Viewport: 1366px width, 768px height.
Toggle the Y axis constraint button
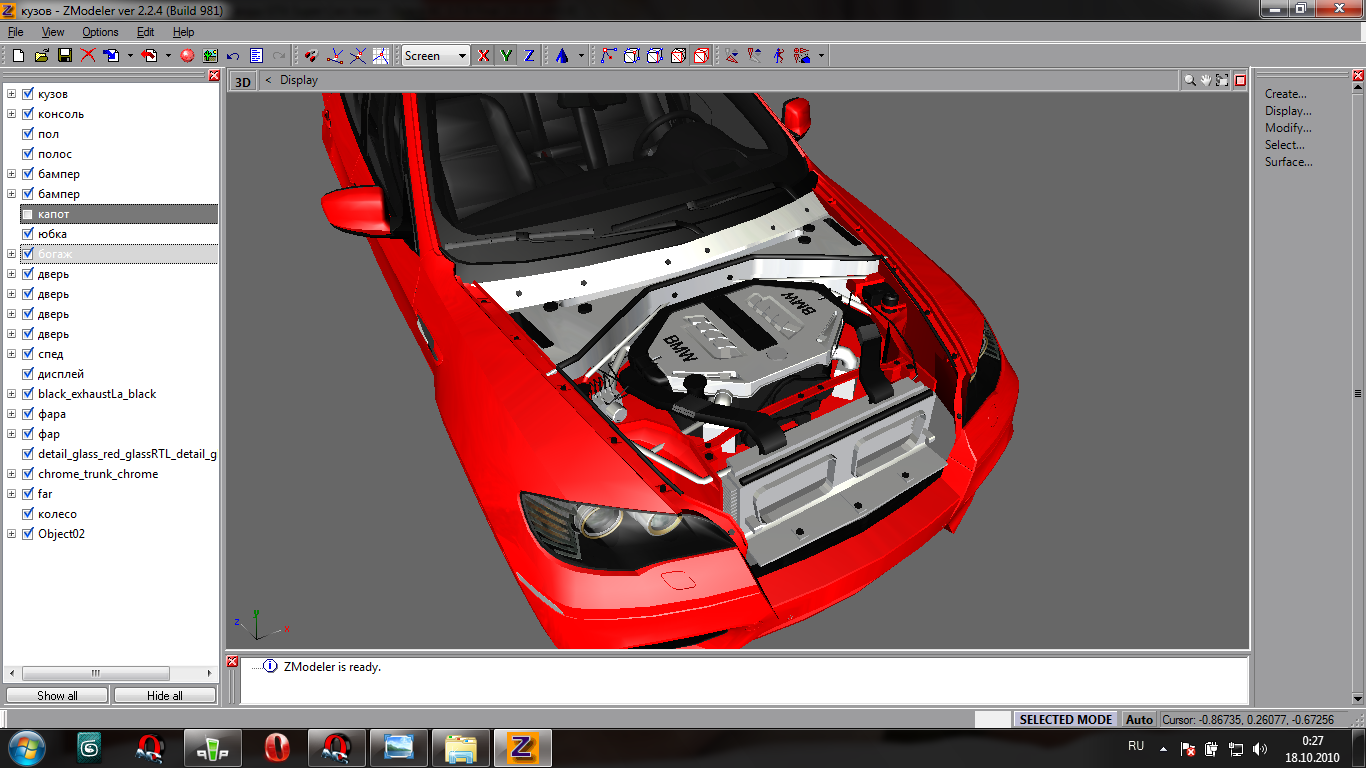(507, 56)
